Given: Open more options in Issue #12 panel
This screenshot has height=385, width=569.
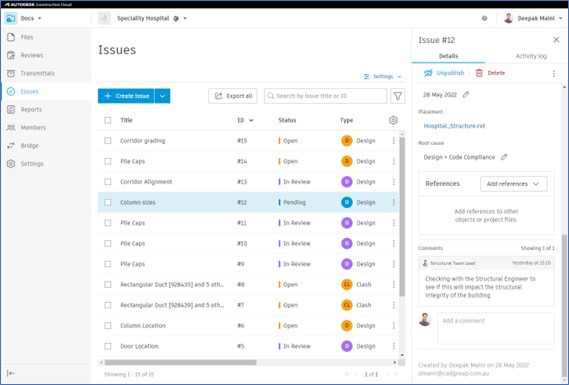Looking at the screenshot, I should [554, 73].
